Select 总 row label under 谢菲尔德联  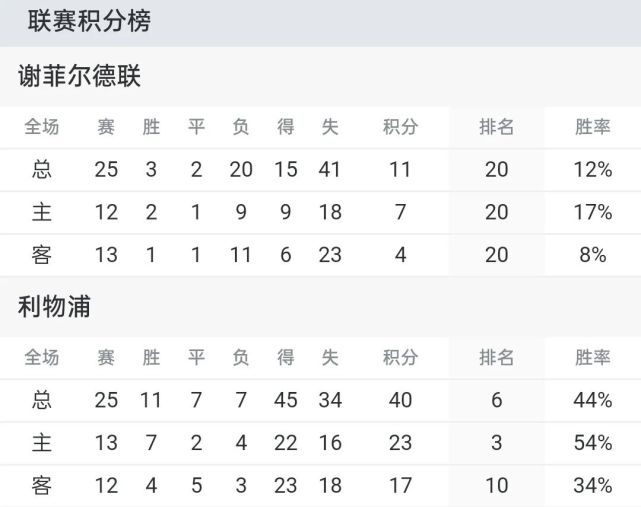point(42,170)
